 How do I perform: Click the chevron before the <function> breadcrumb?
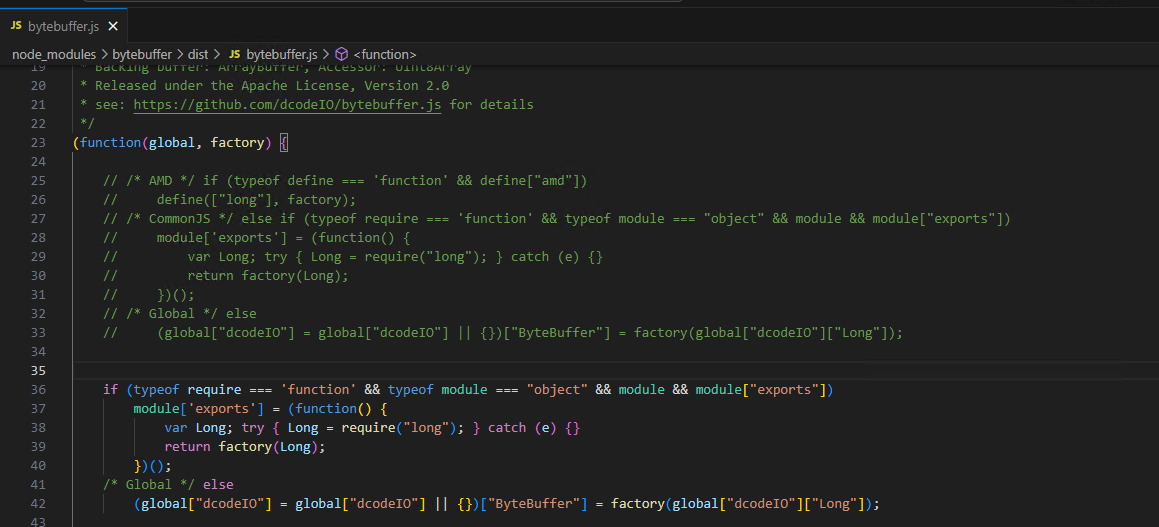coord(326,54)
